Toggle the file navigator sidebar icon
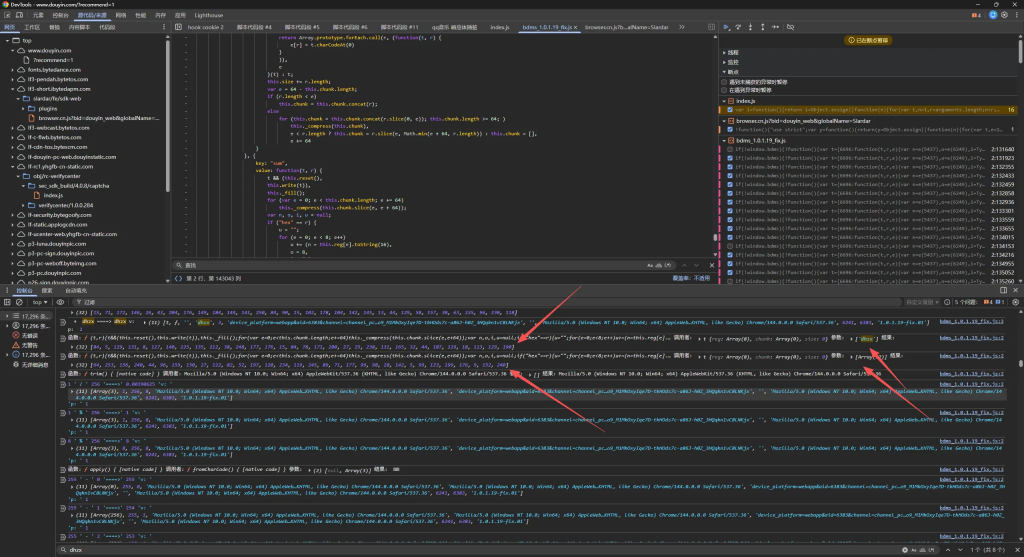Screen dimensions: 1024x557 pyautogui.click(x=178, y=27)
